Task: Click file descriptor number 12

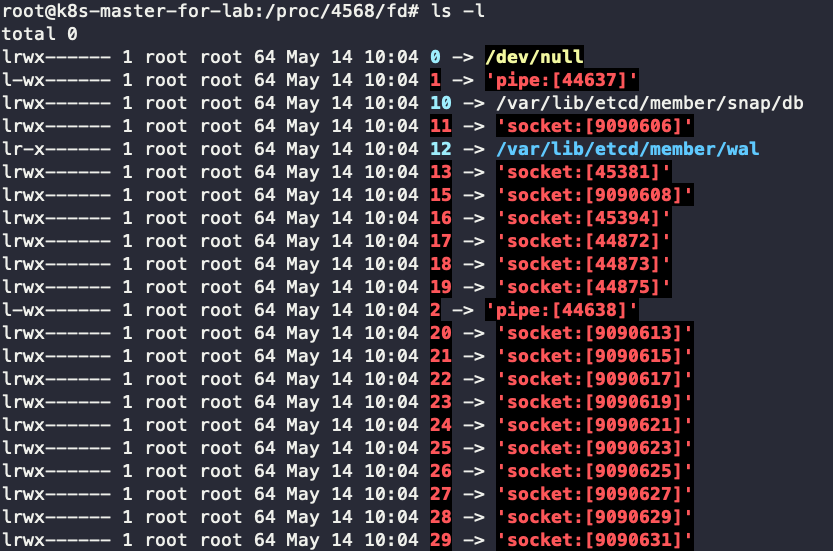Action: [x=440, y=149]
